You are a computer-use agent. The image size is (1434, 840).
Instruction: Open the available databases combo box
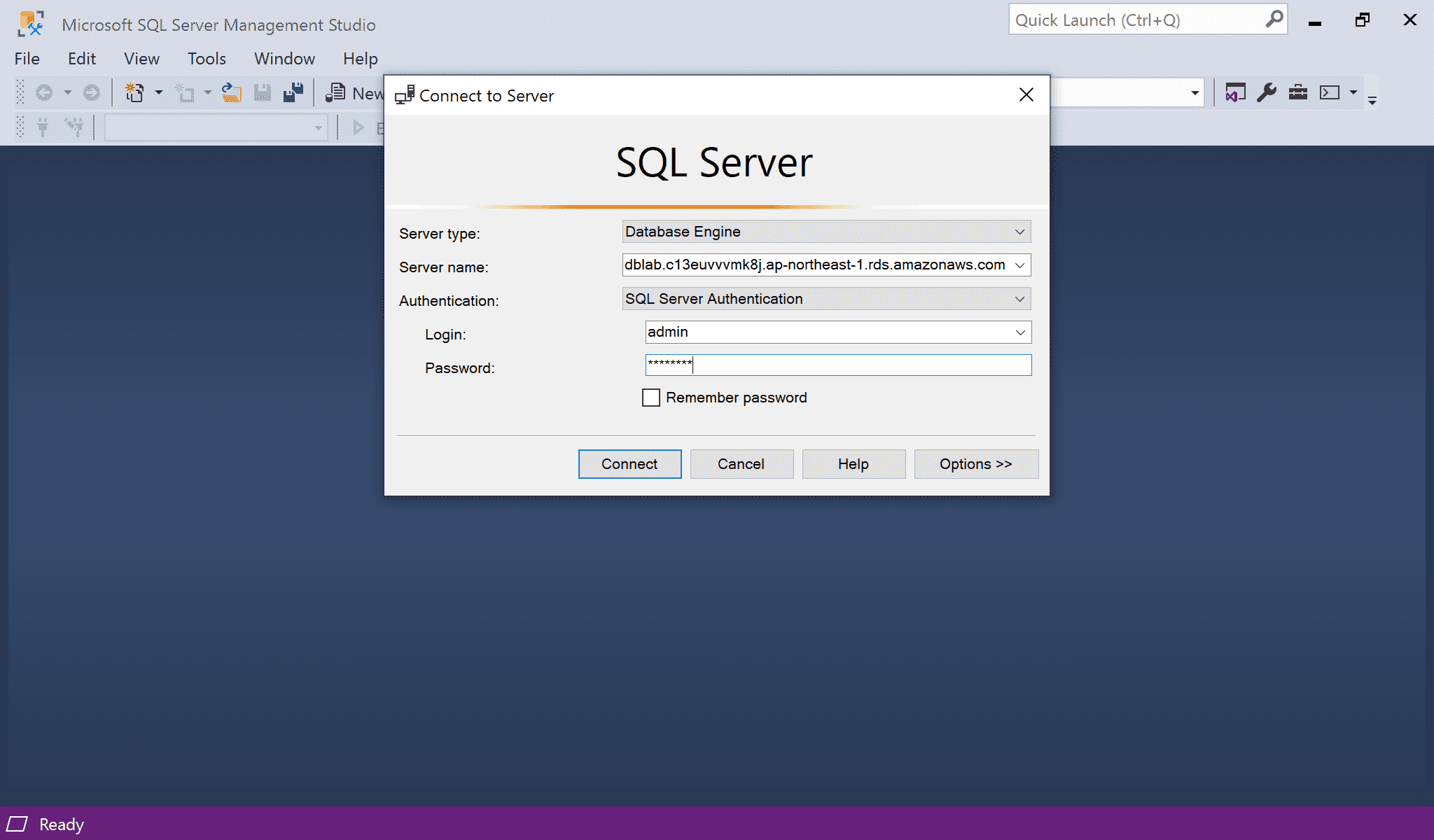pos(216,127)
